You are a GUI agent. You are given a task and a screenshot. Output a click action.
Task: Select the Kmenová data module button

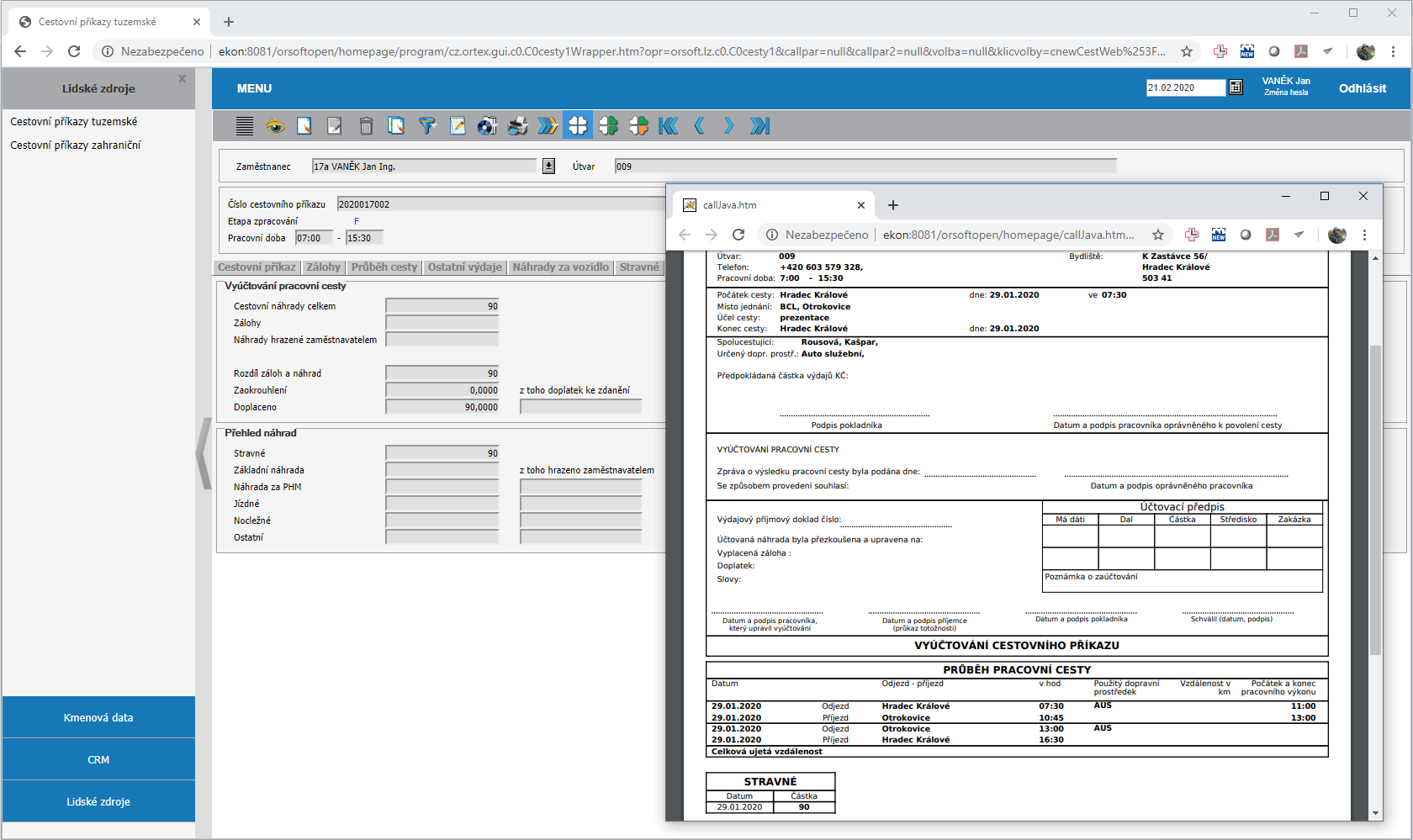pyautogui.click(x=98, y=717)
